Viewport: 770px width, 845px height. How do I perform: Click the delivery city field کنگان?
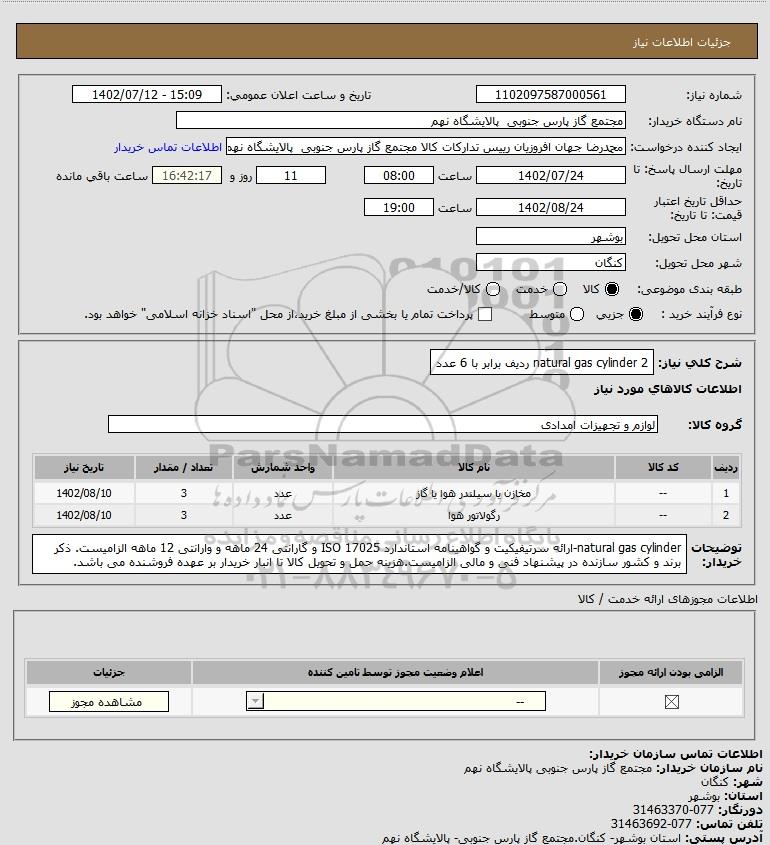551,262
